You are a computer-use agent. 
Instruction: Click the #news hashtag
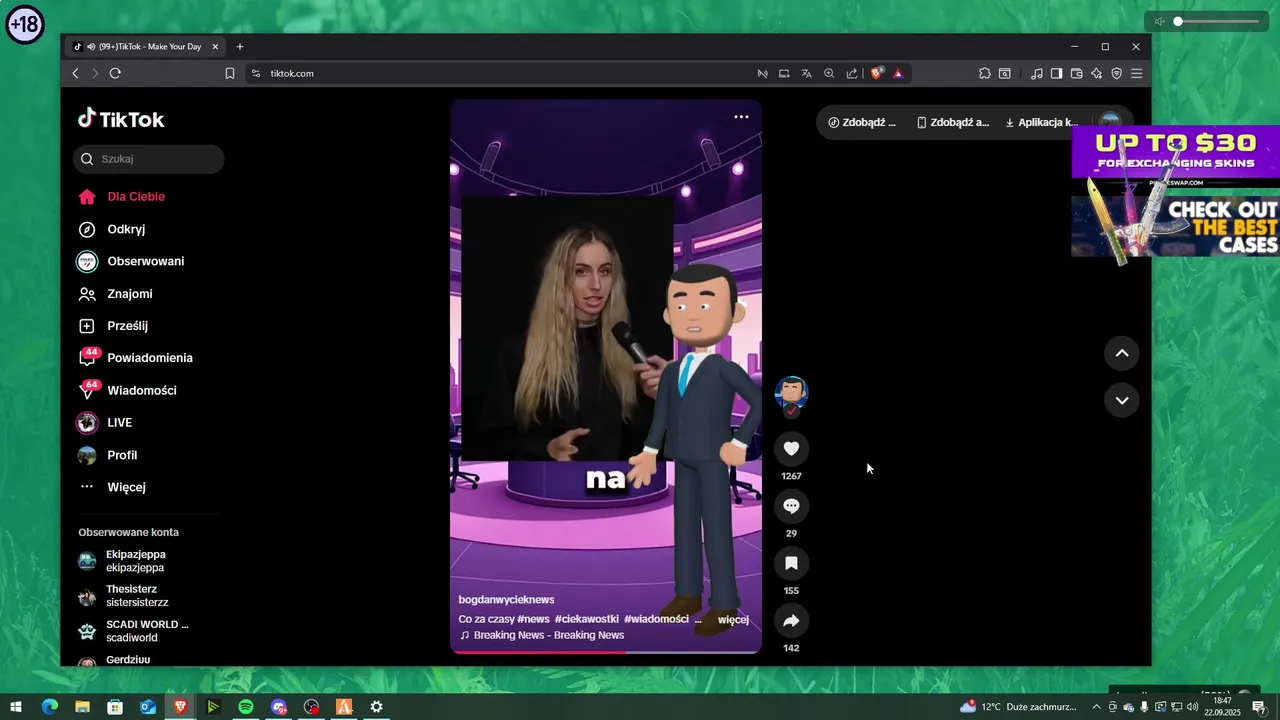[533, 619]
